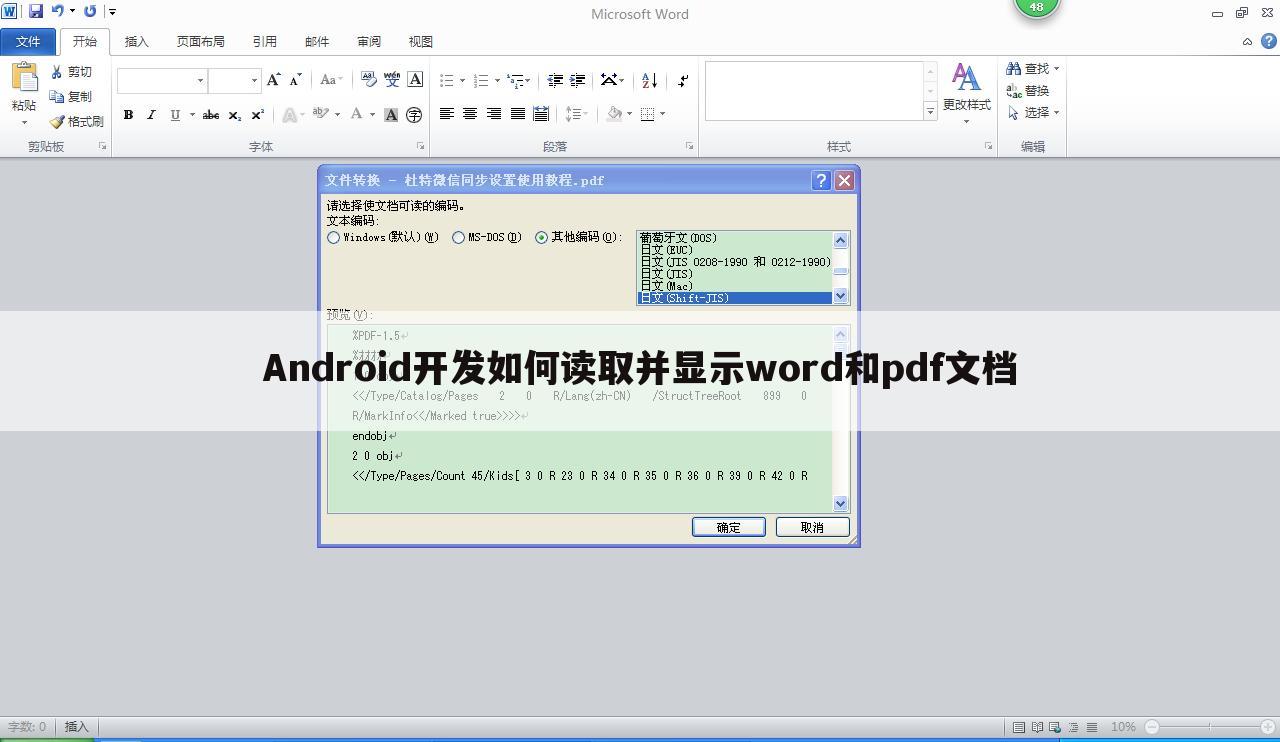Click the Paste (粘贴) icon
The height and width of the screenshot is (742, 1280).
pos(24,78)
